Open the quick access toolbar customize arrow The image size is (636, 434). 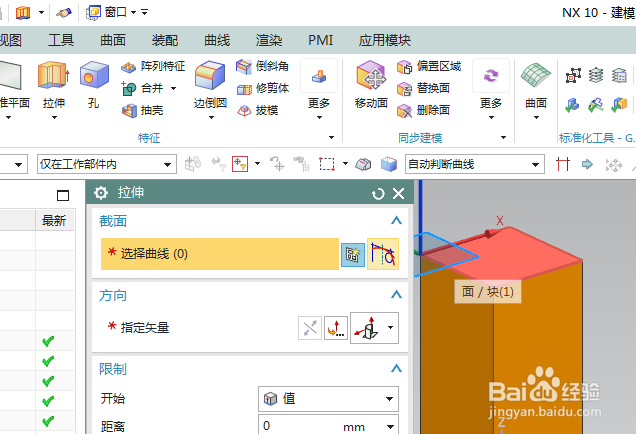(145, 12)
